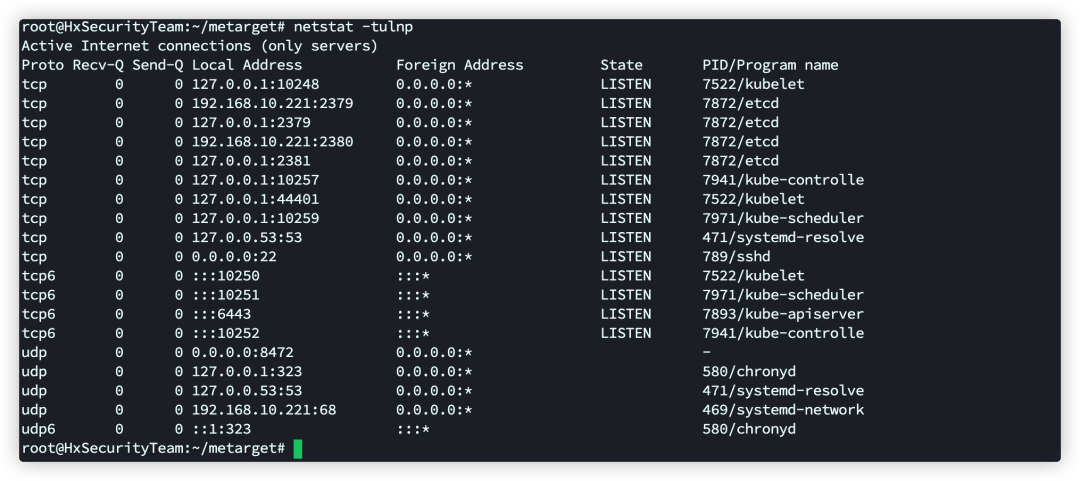The image size is (1080, 481).
Task: Select the address ':::6443'
Action: (221, 314)
